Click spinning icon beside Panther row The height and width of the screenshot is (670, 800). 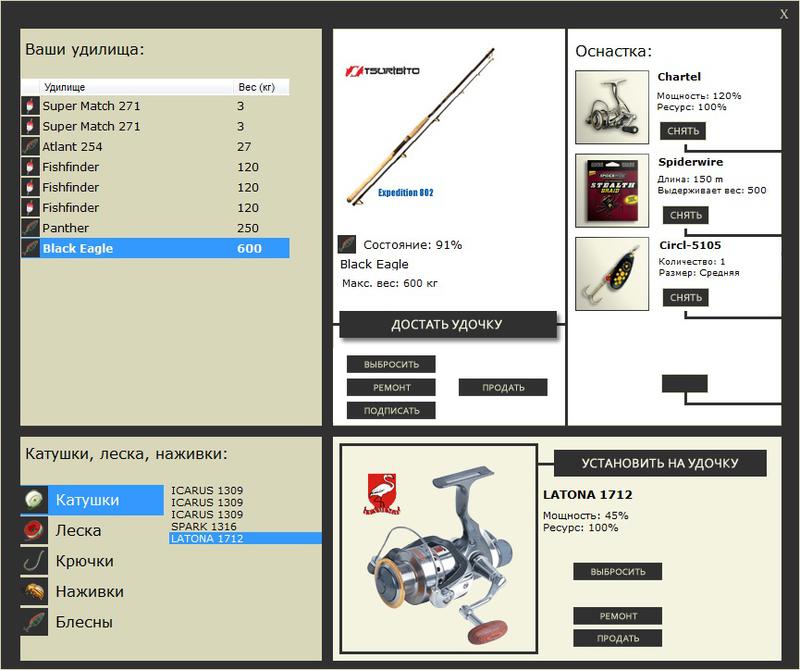tap(30, 228)
